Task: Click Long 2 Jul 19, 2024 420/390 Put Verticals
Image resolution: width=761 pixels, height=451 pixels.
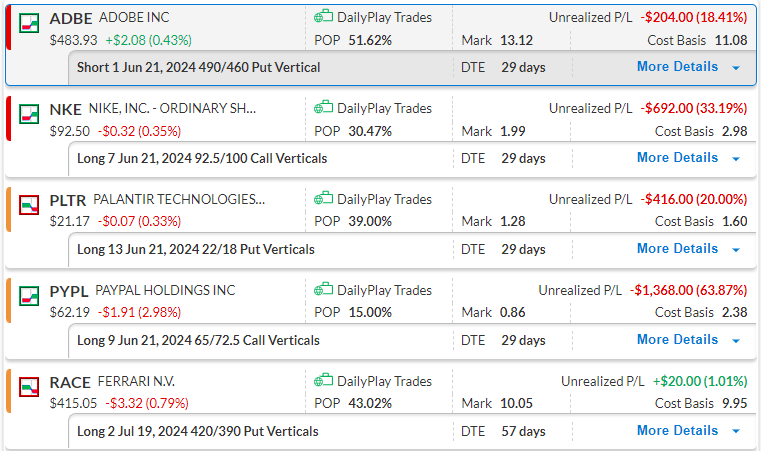Action: pos(198,432)
